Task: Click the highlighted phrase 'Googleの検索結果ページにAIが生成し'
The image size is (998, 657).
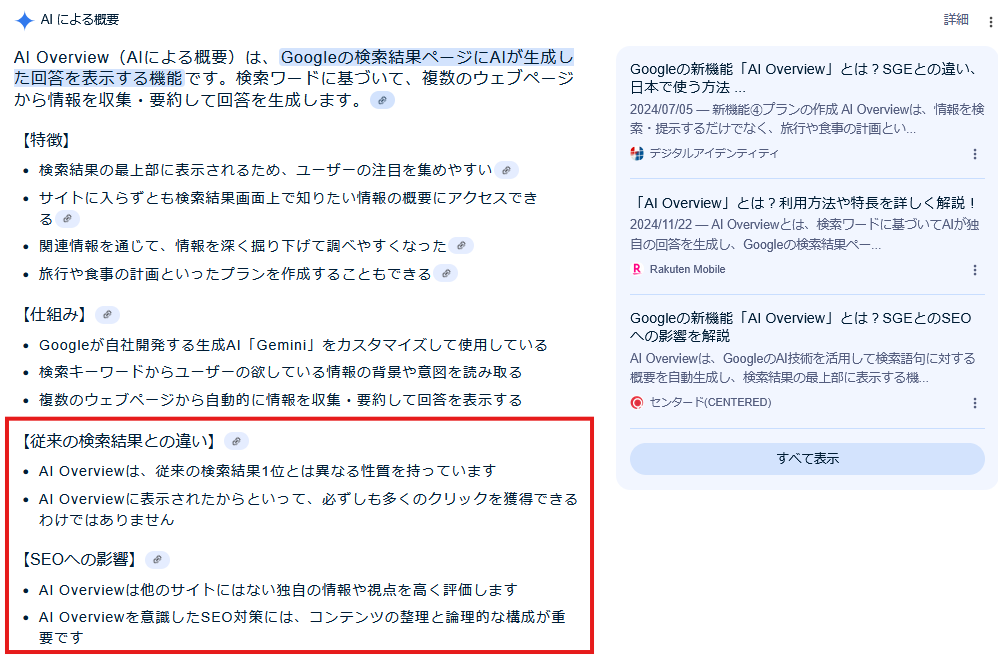Action: [x=427, y=57]
